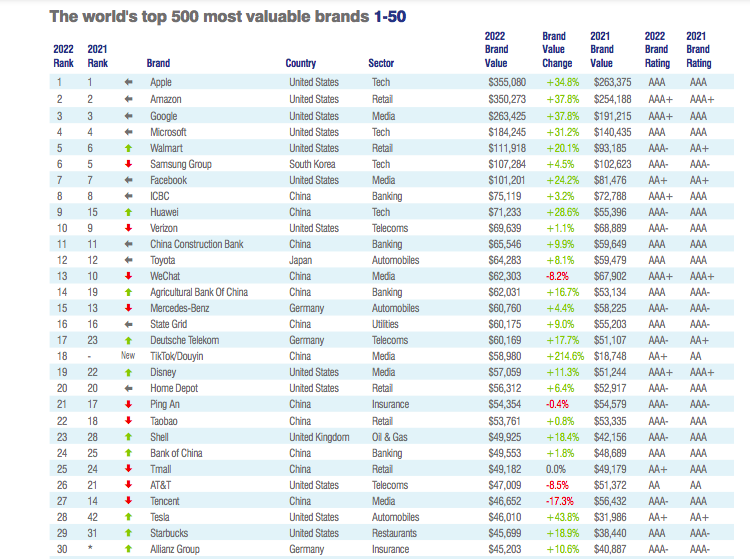This screenshot has width=750, height=559.
Task: Click the 0.0% change in Tmall row
Action: point(556,469)
